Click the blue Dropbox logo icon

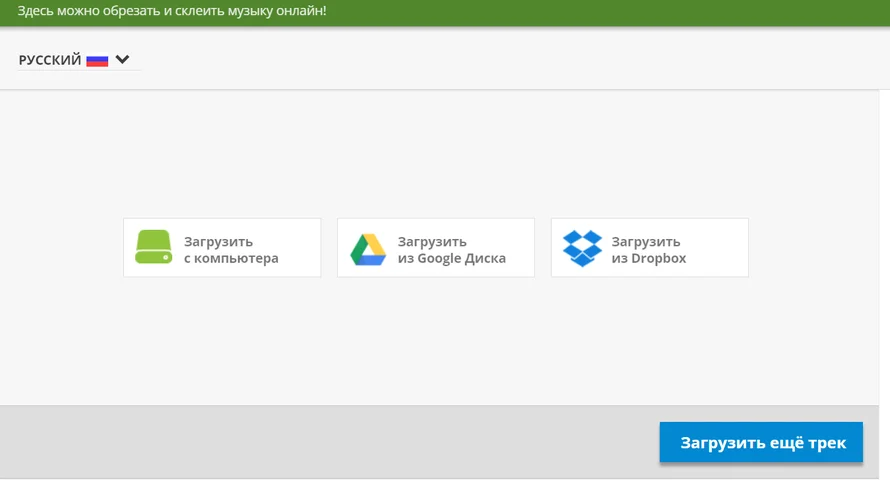click(x=582, y=248)
